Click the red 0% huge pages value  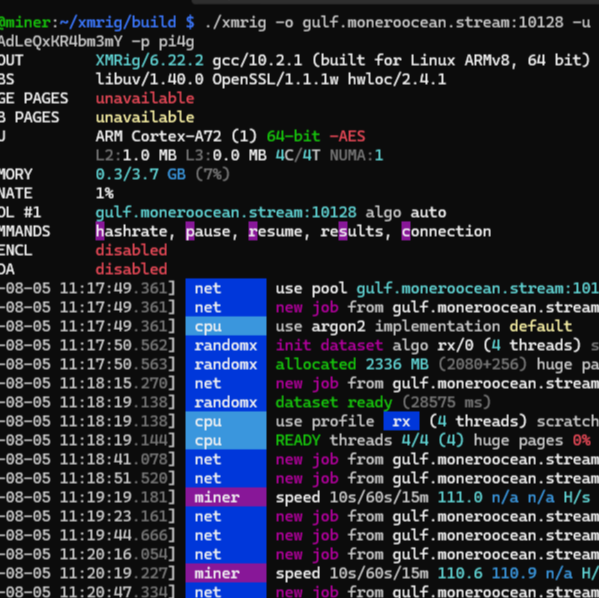581,440
